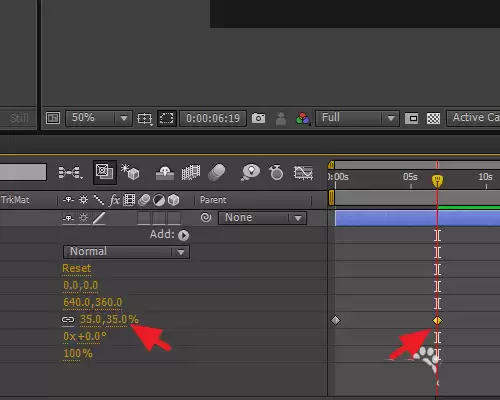Click the Auto-keyframe stopwatch icon
Viewport: 500px width, 400px height.
(x=276, y=172)
